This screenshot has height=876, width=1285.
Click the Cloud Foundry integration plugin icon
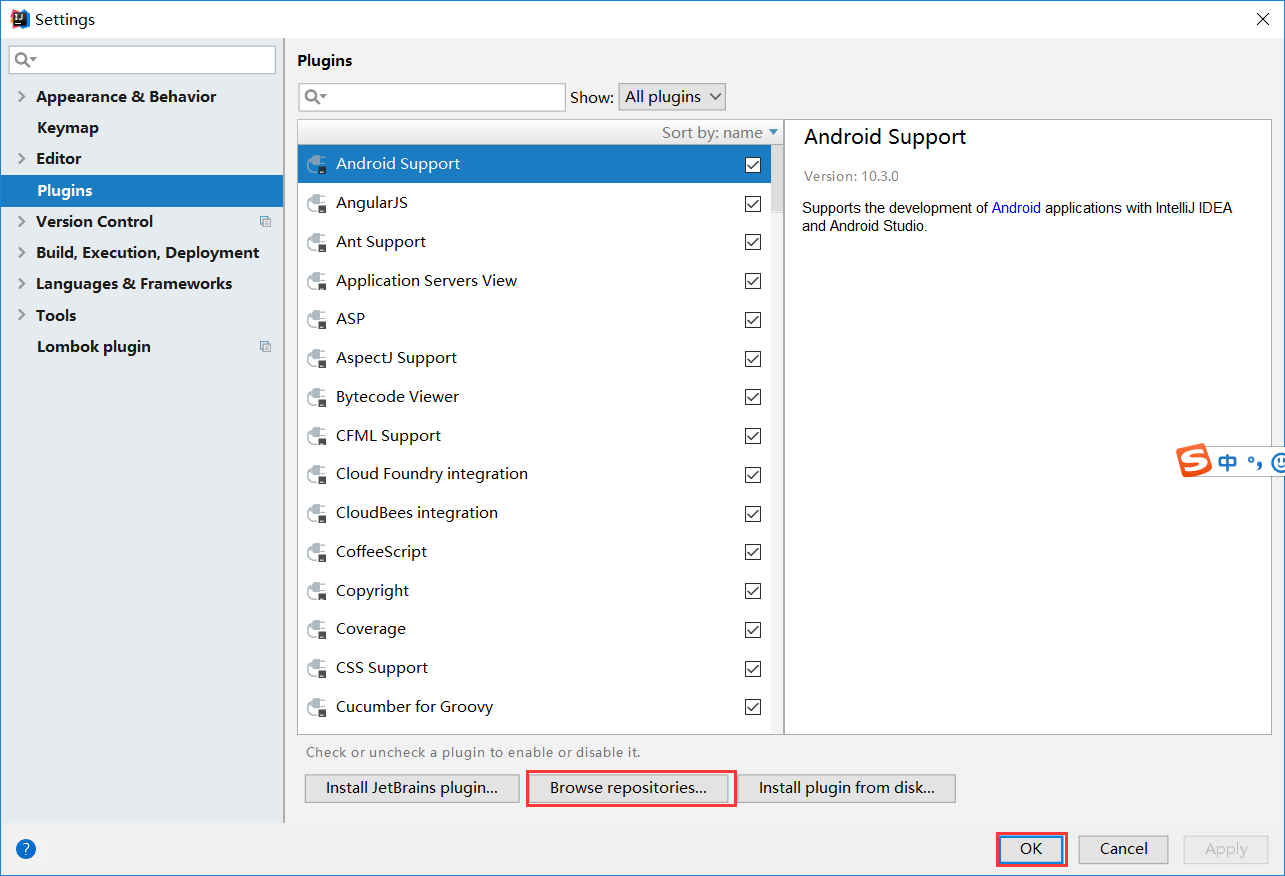click(317, 475)
